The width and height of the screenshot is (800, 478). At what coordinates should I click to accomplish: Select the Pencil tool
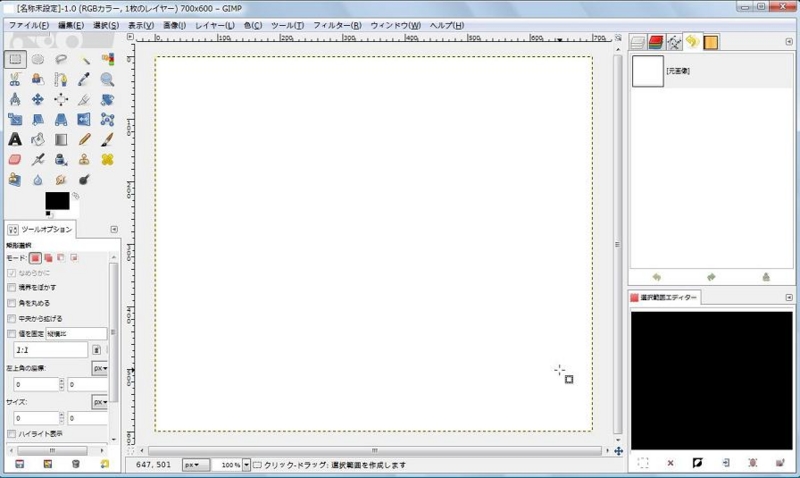click(84, 139)
